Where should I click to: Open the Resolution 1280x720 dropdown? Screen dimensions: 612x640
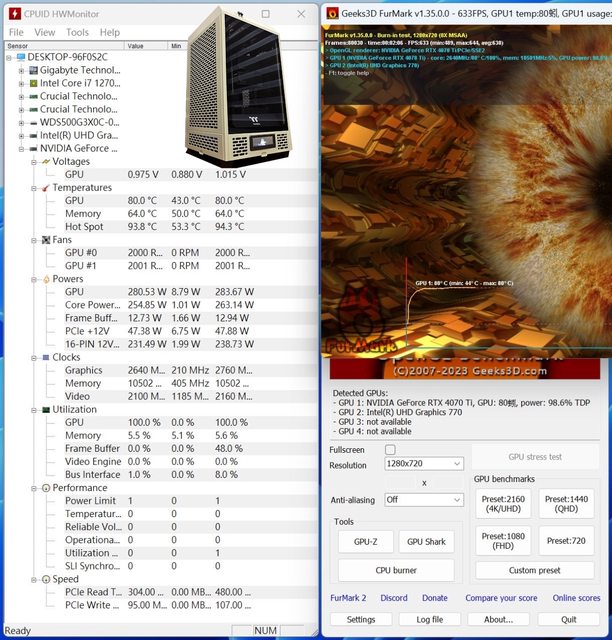424,465
